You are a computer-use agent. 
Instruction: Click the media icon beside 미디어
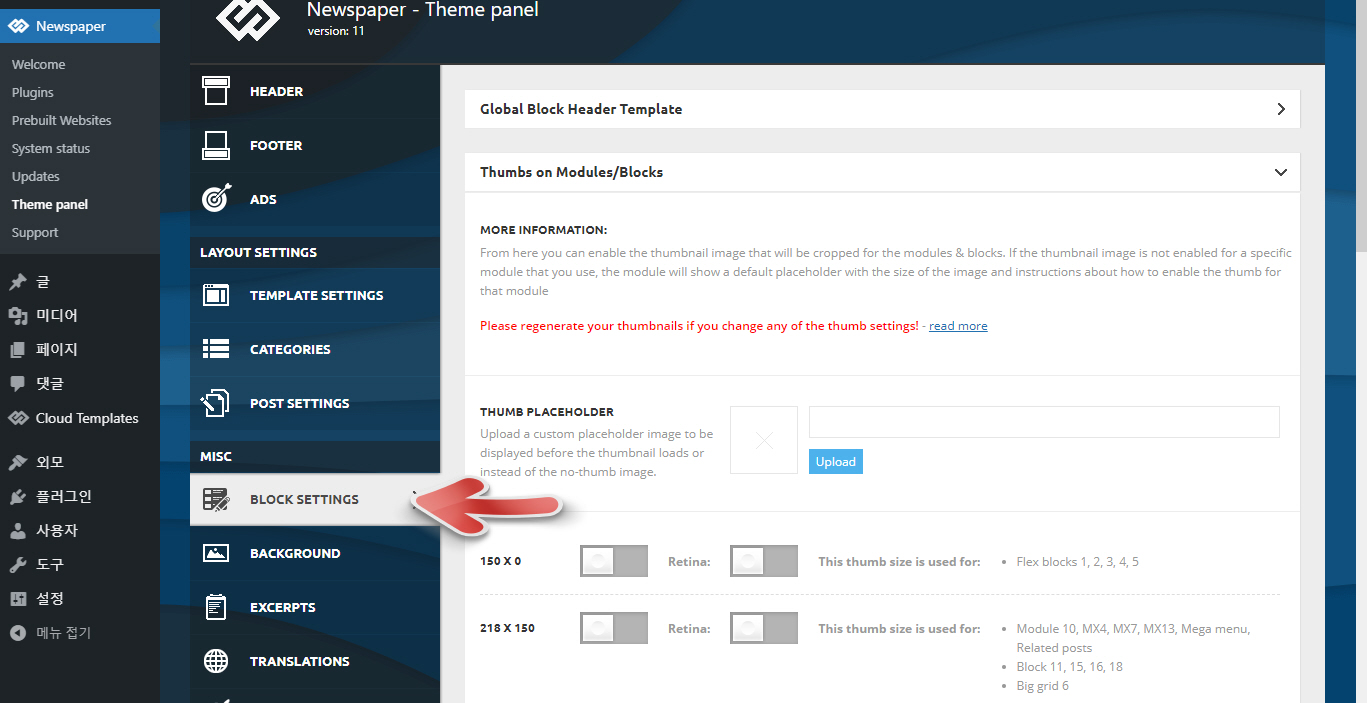coord(18,316)
